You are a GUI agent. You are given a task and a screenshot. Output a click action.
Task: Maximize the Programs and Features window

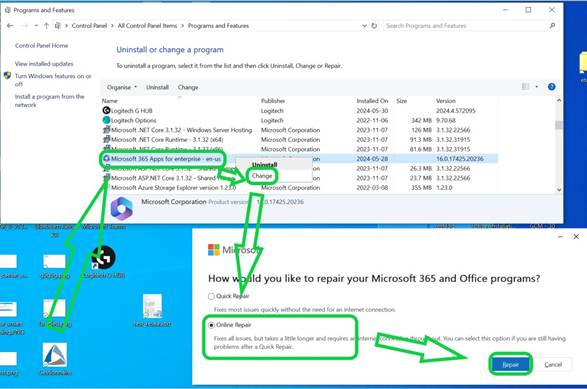click(x=528, y=10)
